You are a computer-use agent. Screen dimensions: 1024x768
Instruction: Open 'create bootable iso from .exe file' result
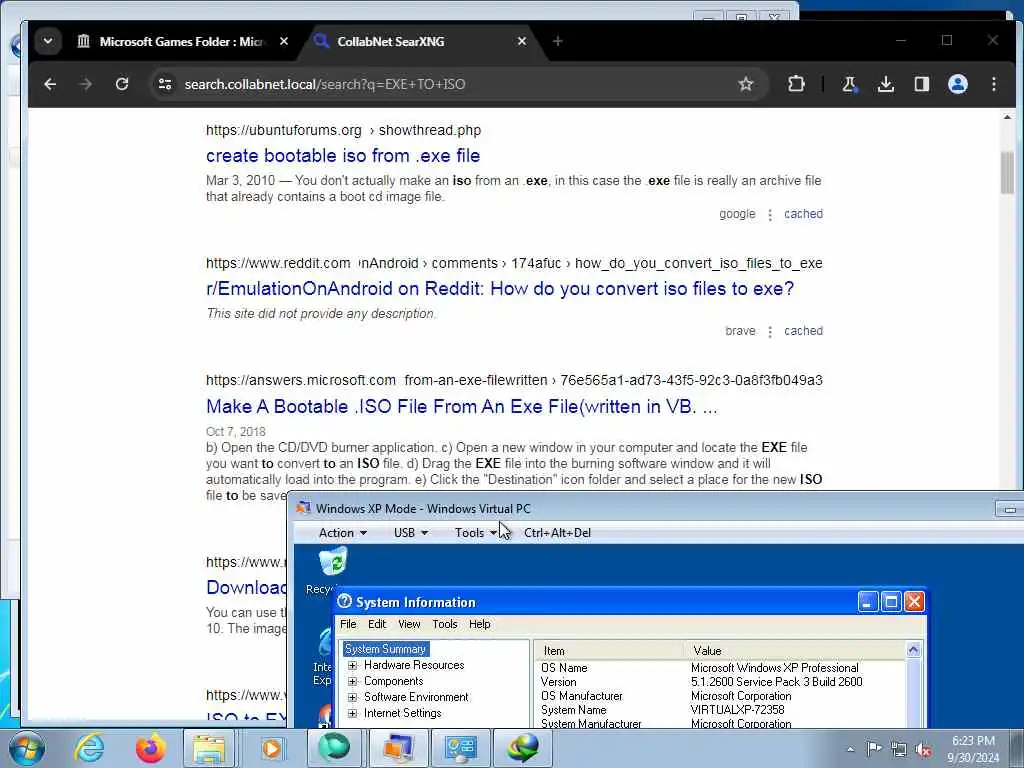click(x=343, y=155)
